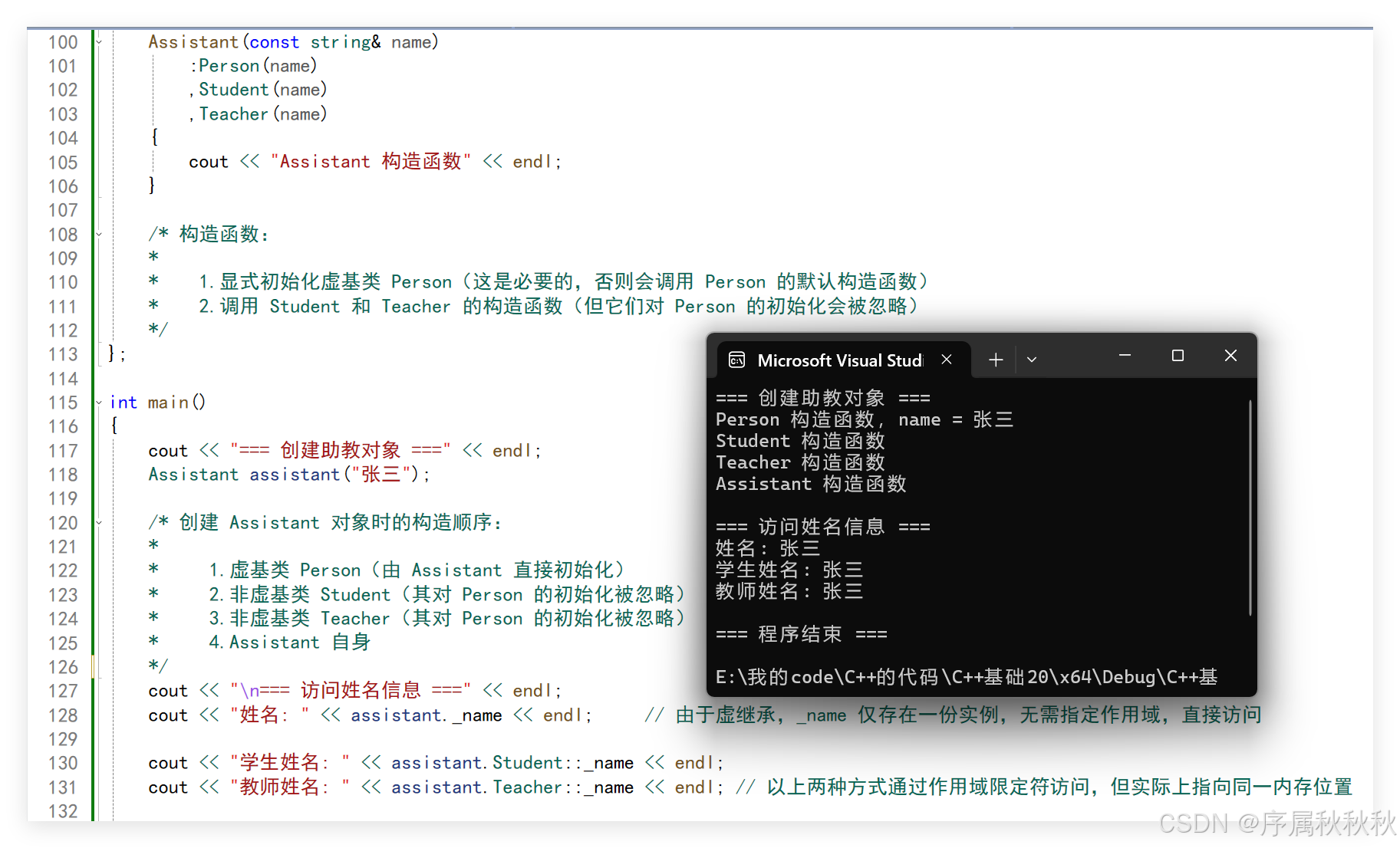The height and width of the screenshot is (848, 1400).
Task: Close the debug console window
Action: pos(1230,356)
